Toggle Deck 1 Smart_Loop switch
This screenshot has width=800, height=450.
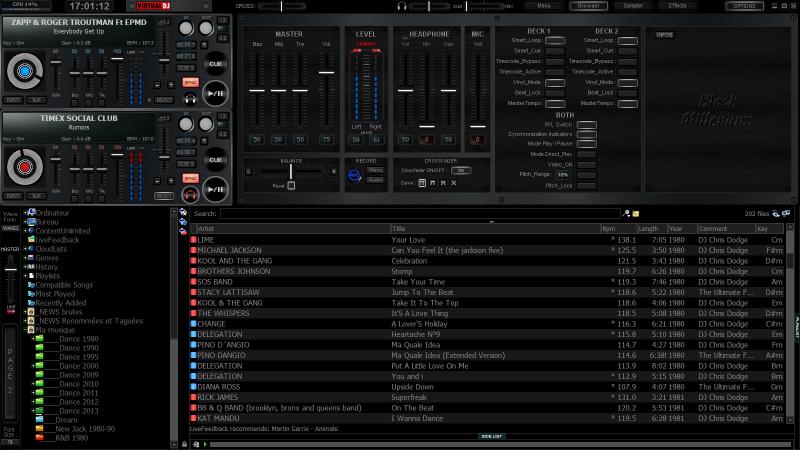tap(555, 40)
